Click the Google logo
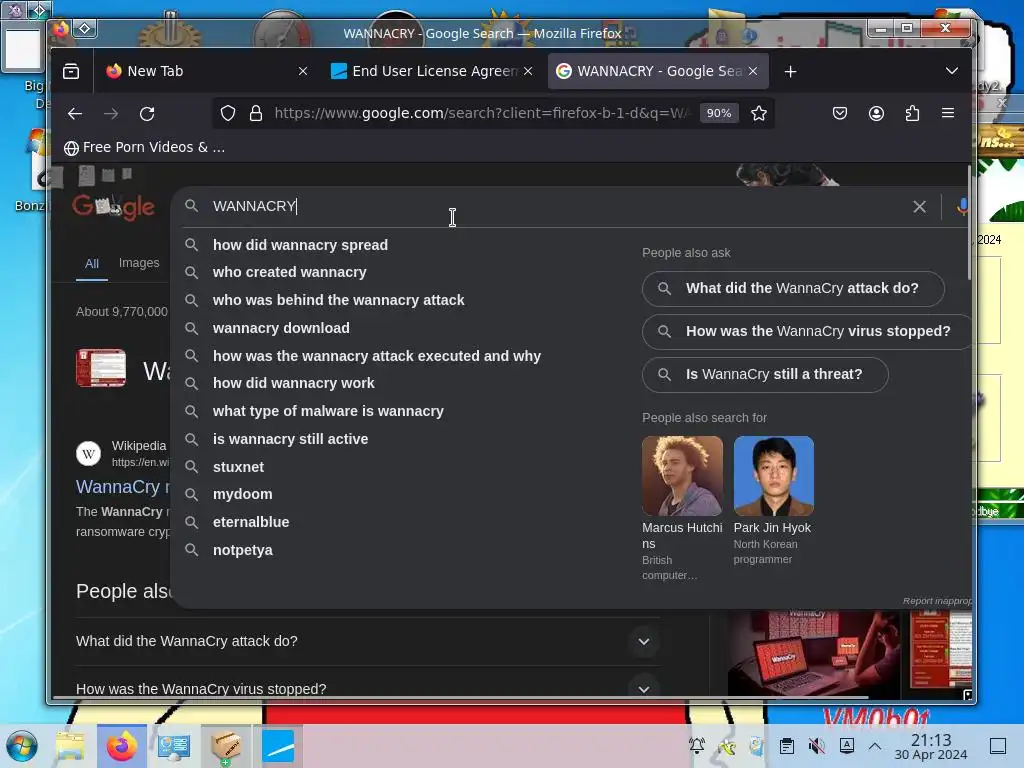Screen dimensions: 1024x768 [114, 207]
